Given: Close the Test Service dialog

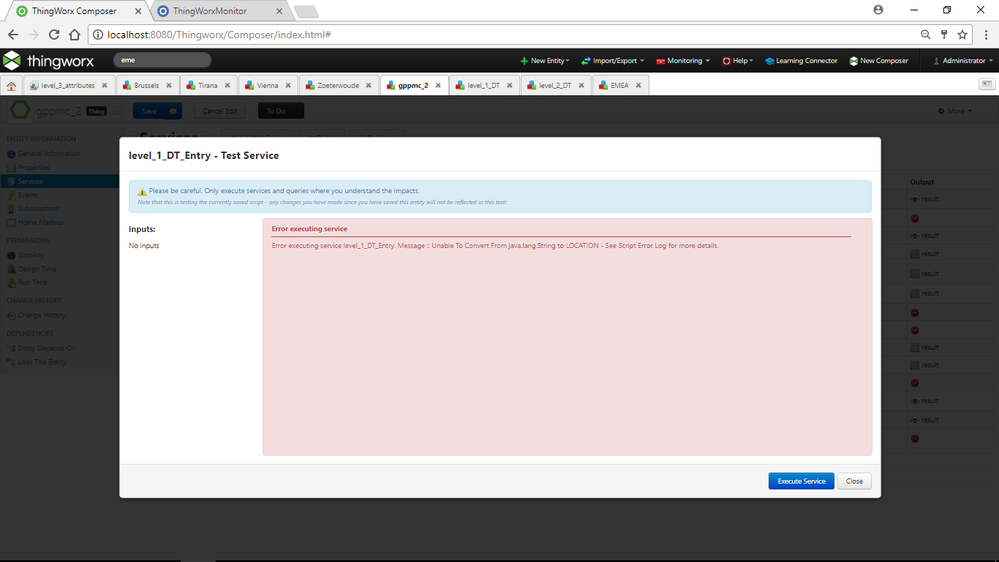Looking at the screenshot, I should (854, 481).
